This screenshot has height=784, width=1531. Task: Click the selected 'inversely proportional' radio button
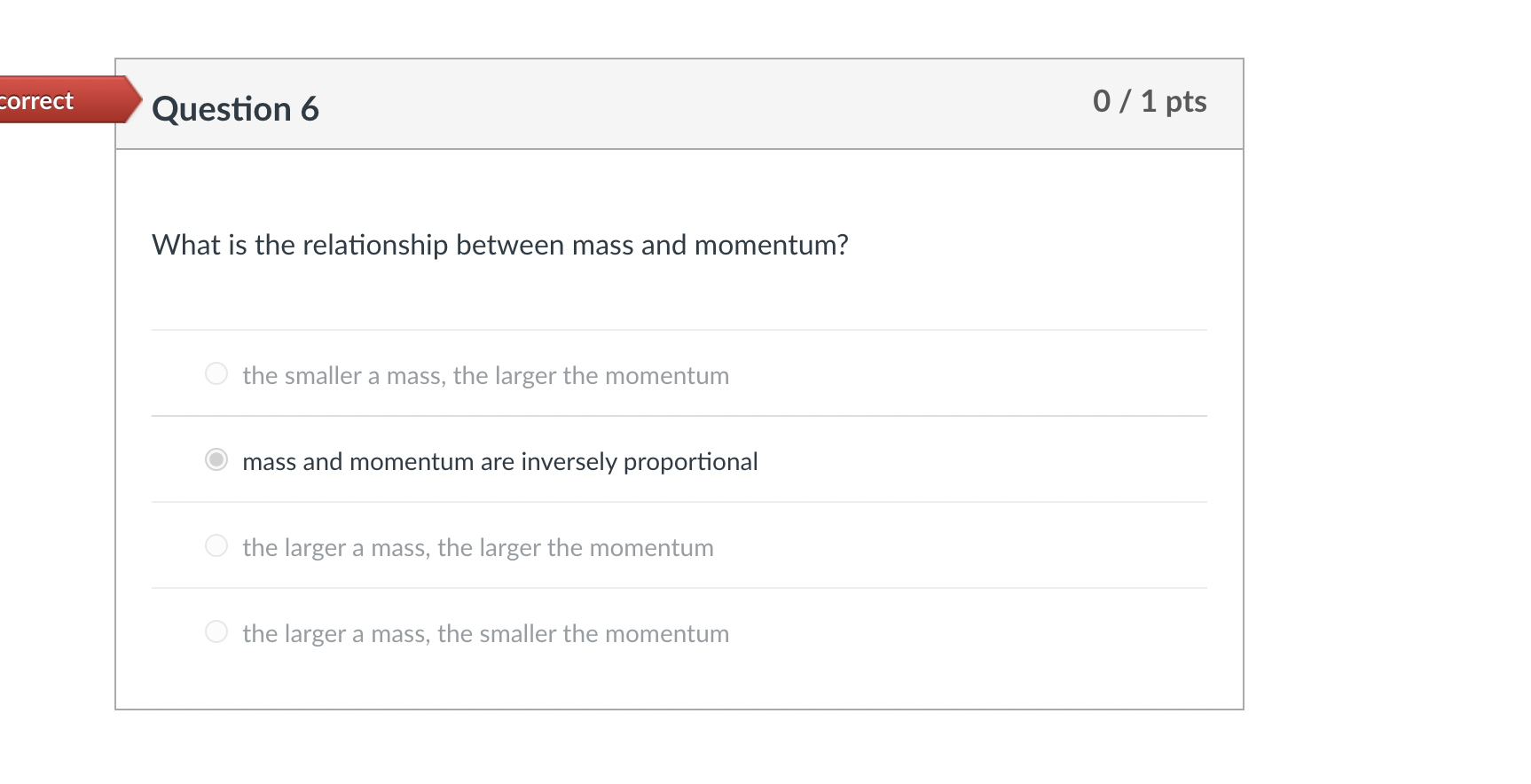tap(216, 459)
